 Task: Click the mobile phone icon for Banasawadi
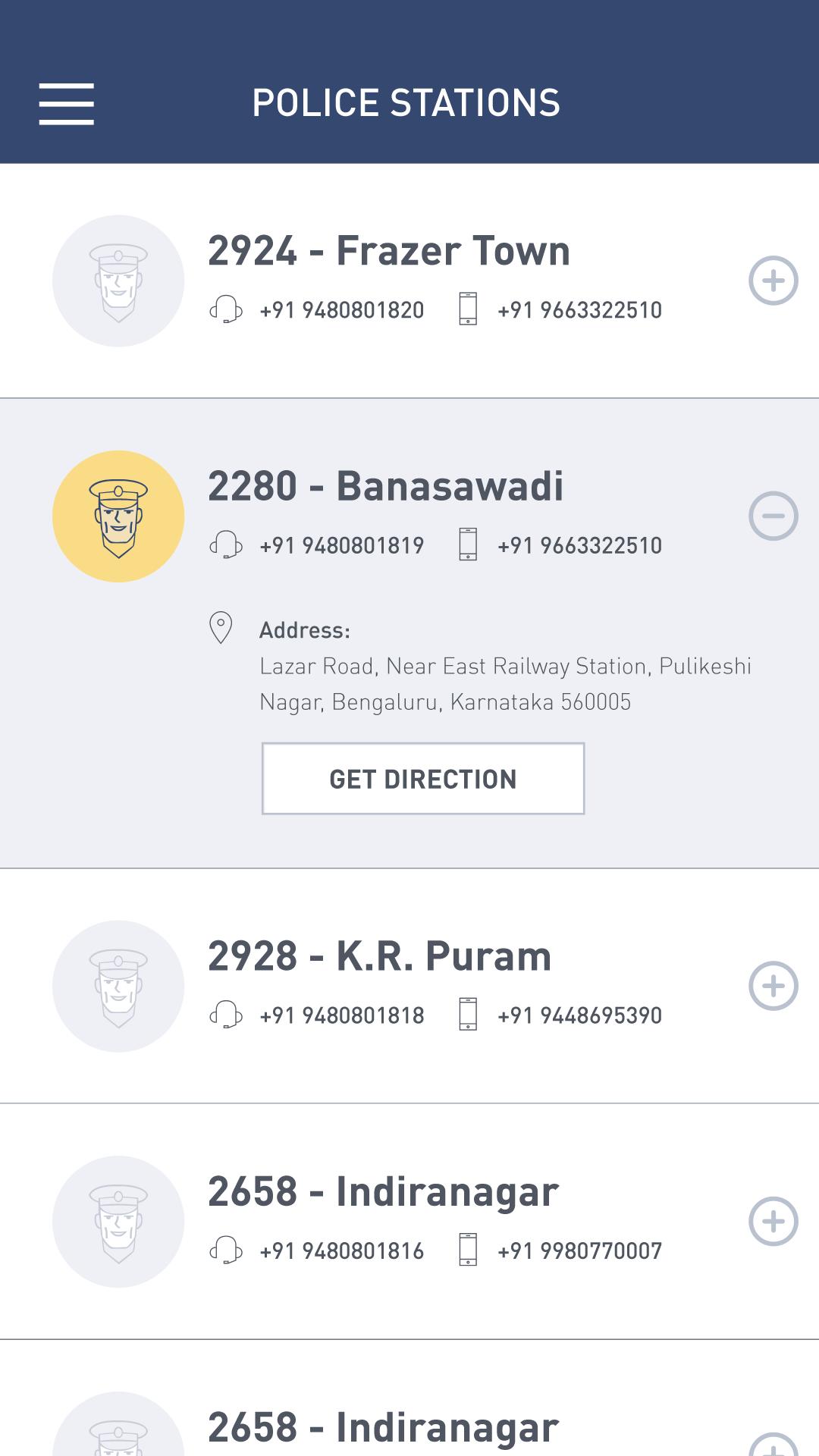tap(468, 544)
